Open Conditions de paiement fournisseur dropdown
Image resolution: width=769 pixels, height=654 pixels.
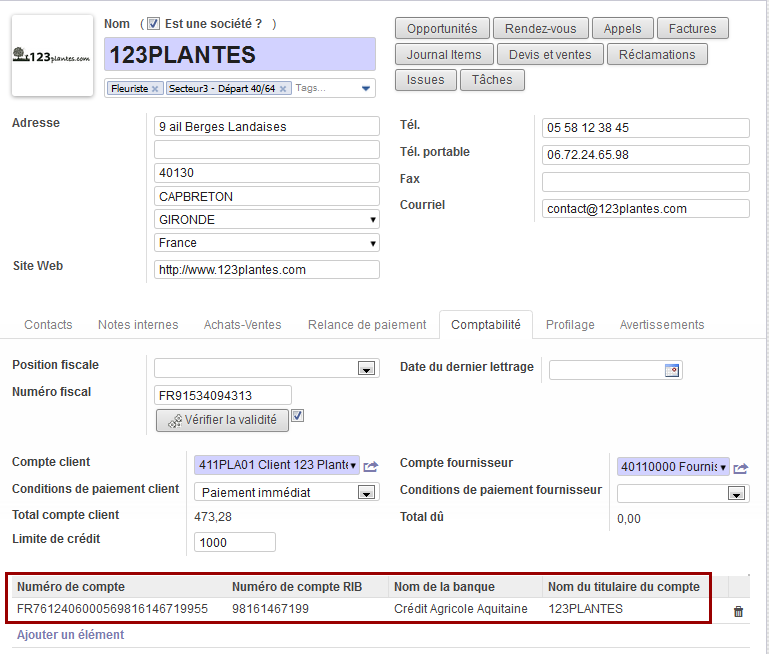coord(736,494)
